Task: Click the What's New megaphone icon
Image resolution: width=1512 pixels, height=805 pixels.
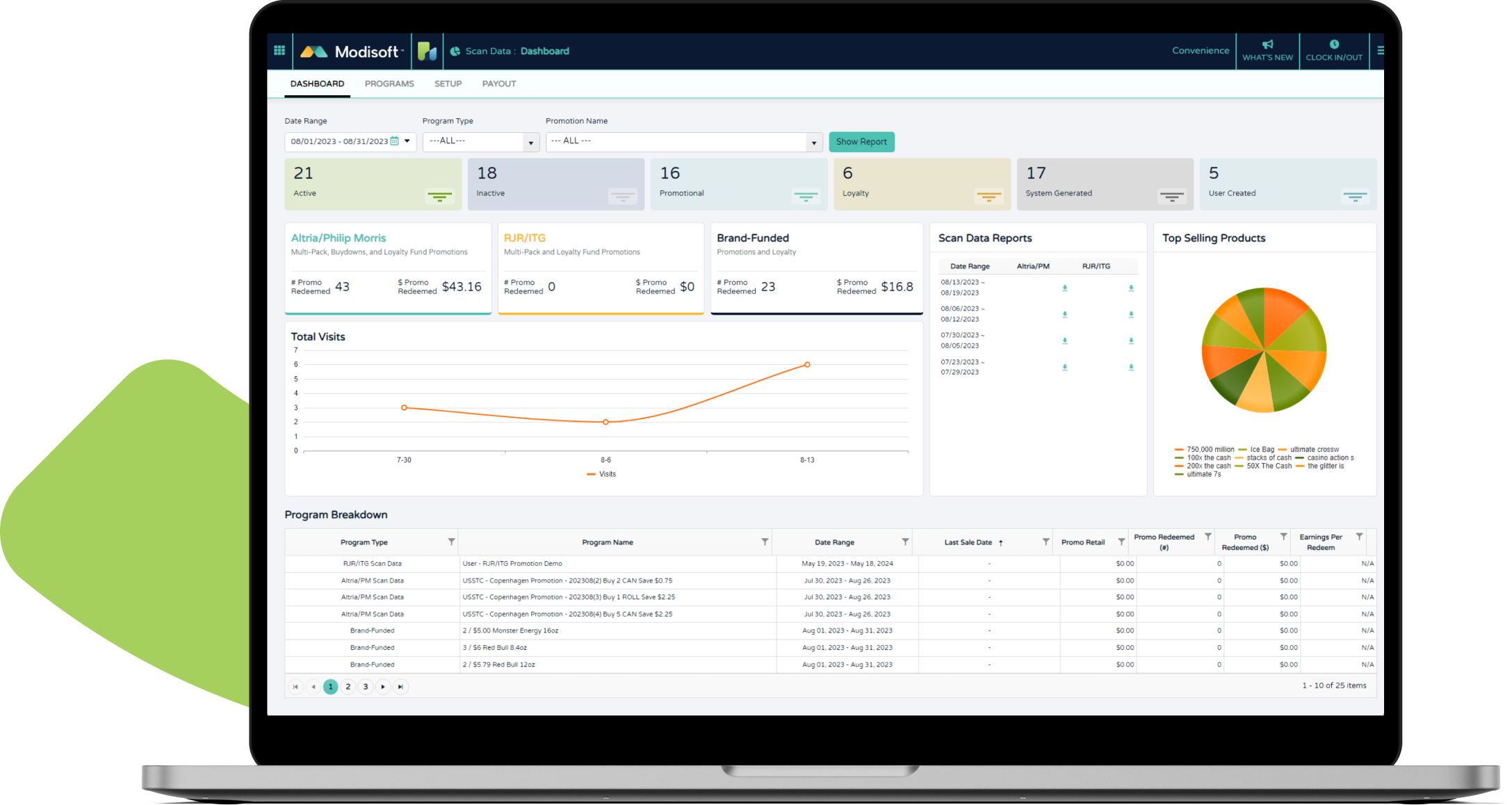Action: tap(1267, 44)
